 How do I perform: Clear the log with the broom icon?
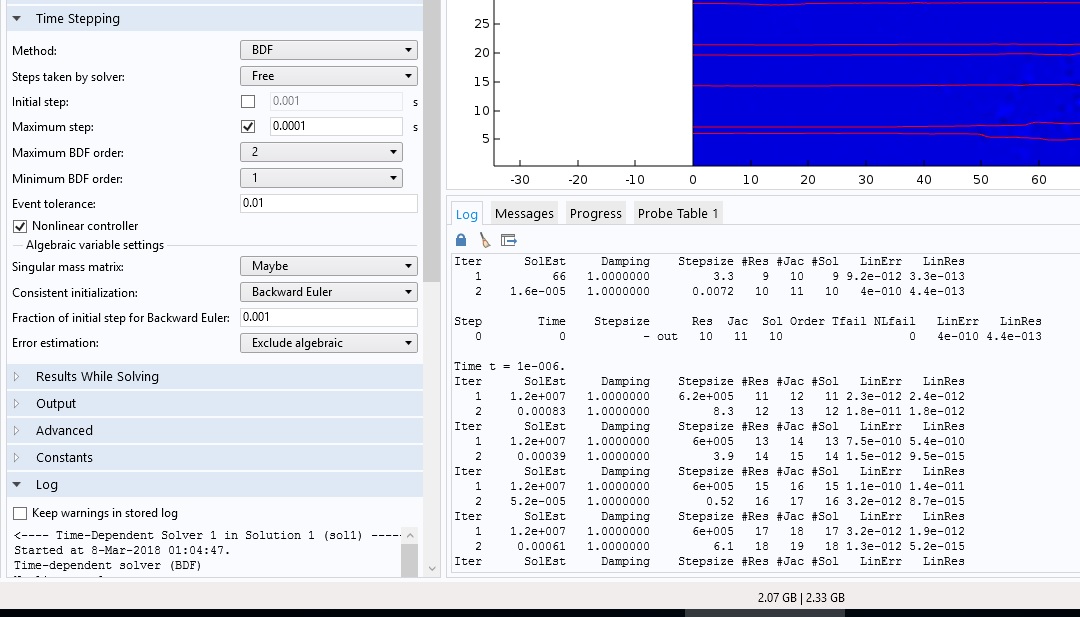coord(485,240)
